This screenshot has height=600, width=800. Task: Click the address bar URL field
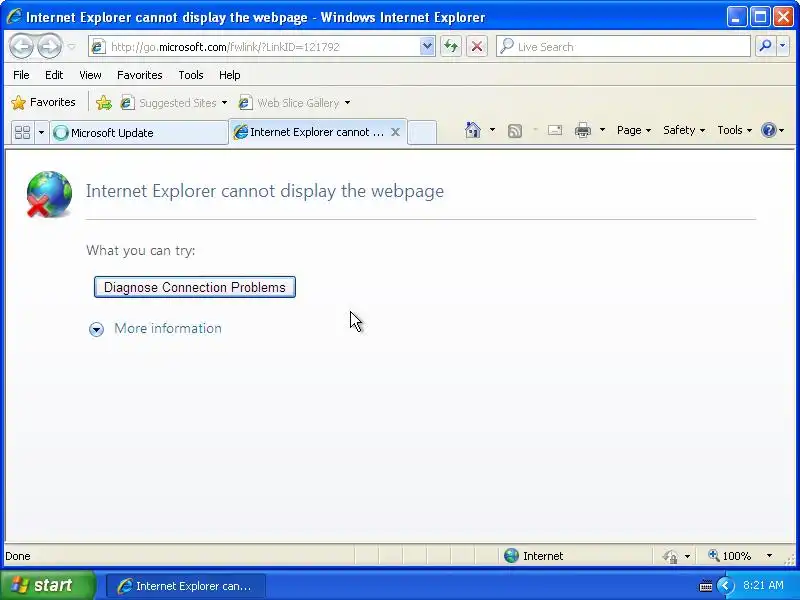coord(262,47)
